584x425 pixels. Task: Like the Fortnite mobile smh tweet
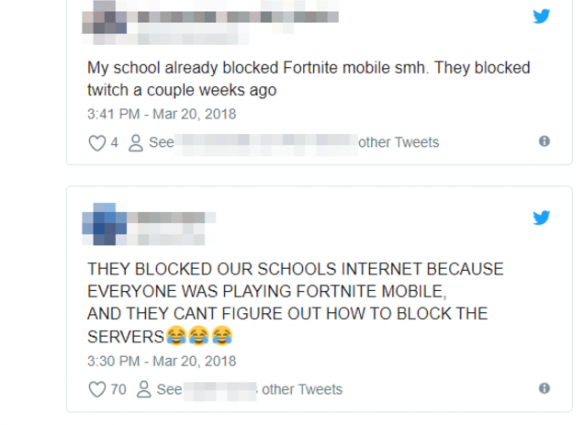pyautogui.click(x=97, y=143)
